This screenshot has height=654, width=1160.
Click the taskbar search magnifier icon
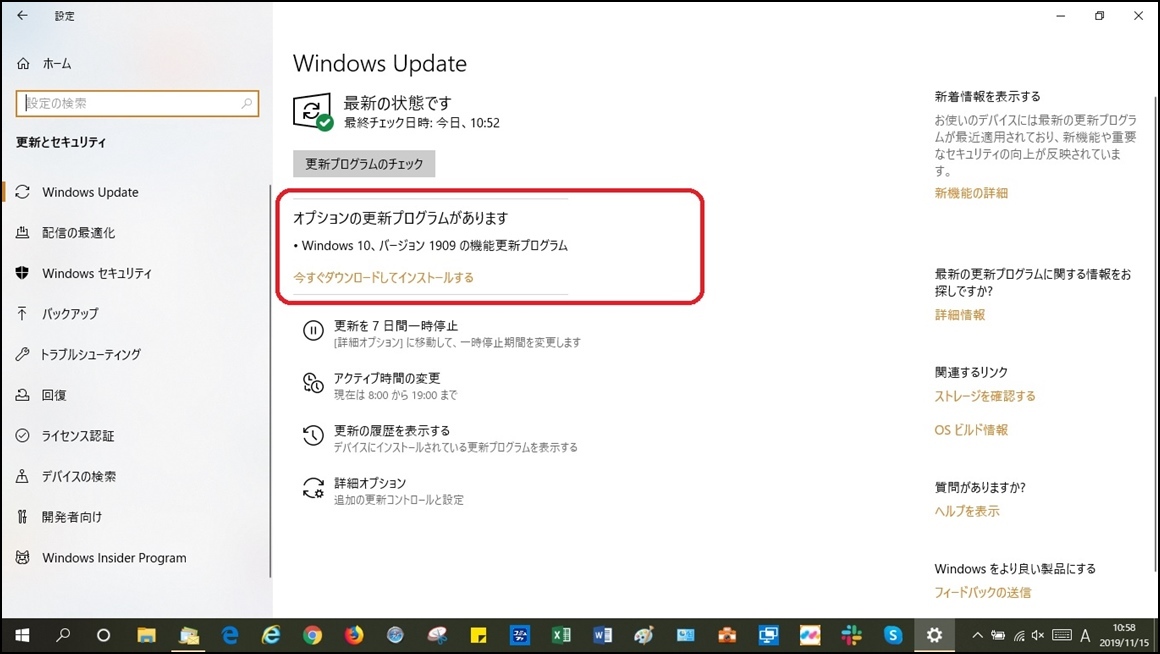pos(63,636)
